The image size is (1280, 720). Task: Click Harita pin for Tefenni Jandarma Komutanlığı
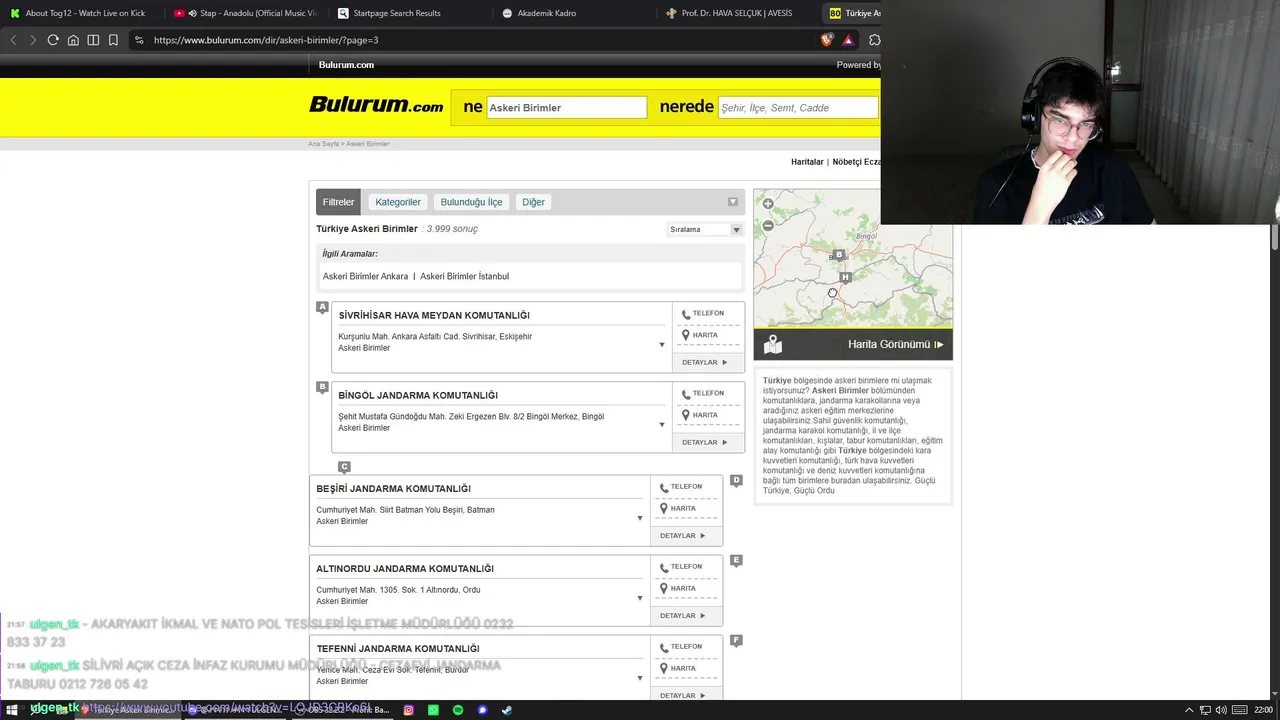pyautogui.click(x=664, y=668)
